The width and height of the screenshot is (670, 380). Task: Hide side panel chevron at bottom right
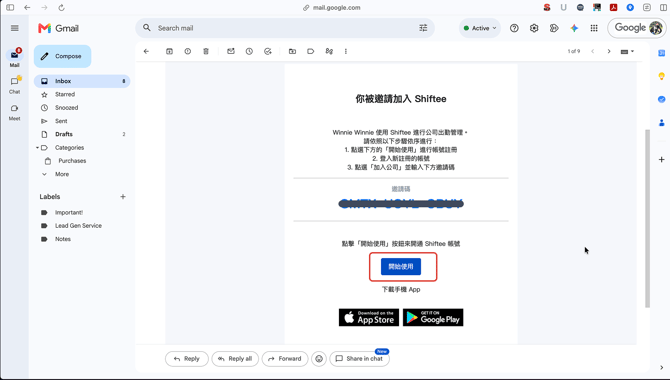[x=661, y=367]
